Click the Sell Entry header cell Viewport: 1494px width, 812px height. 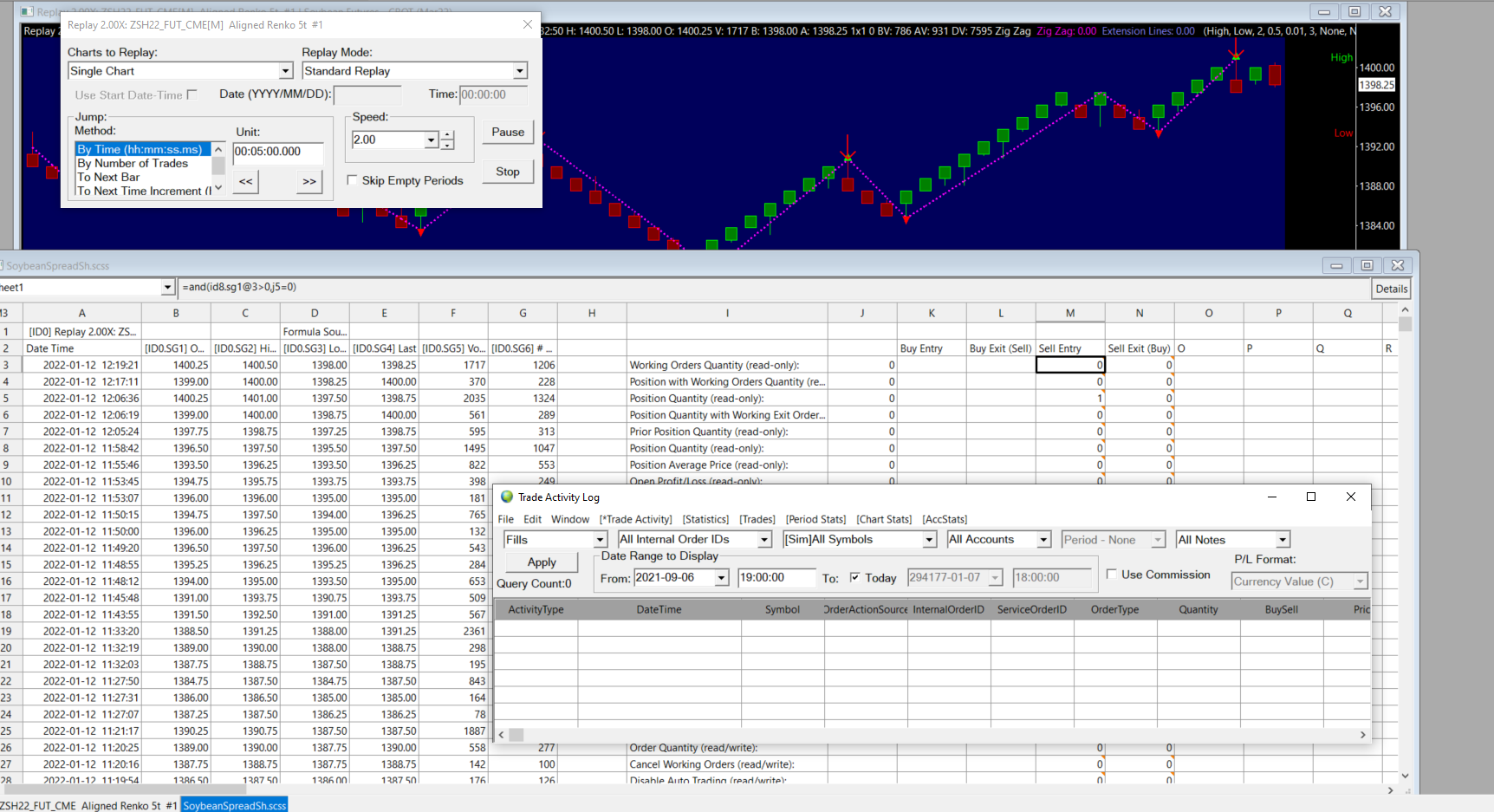[x=1070, y=348]
